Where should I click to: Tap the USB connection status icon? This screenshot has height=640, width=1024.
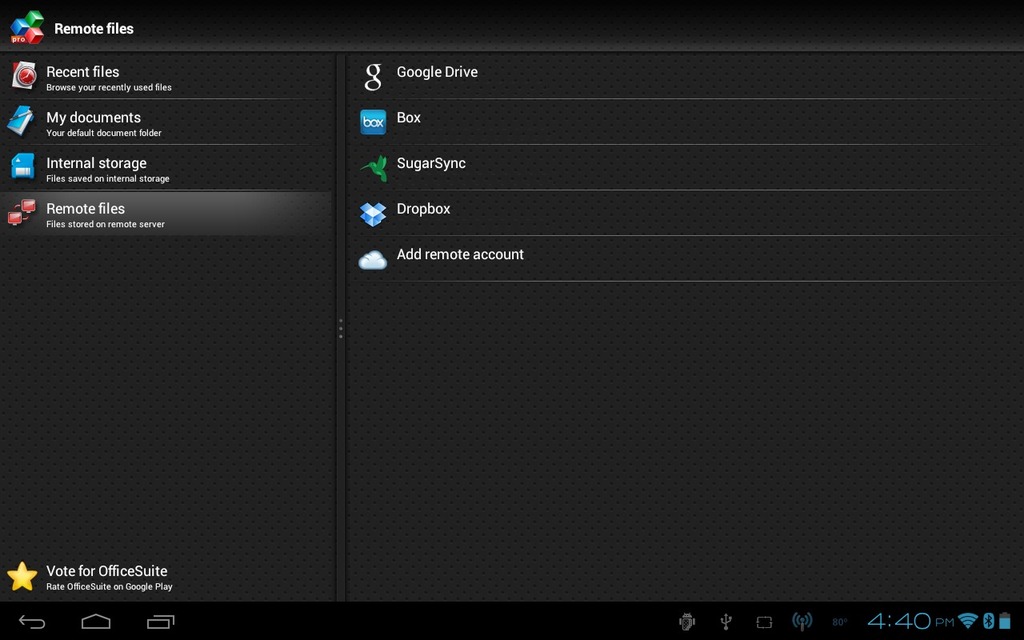(x=726, y=622)
